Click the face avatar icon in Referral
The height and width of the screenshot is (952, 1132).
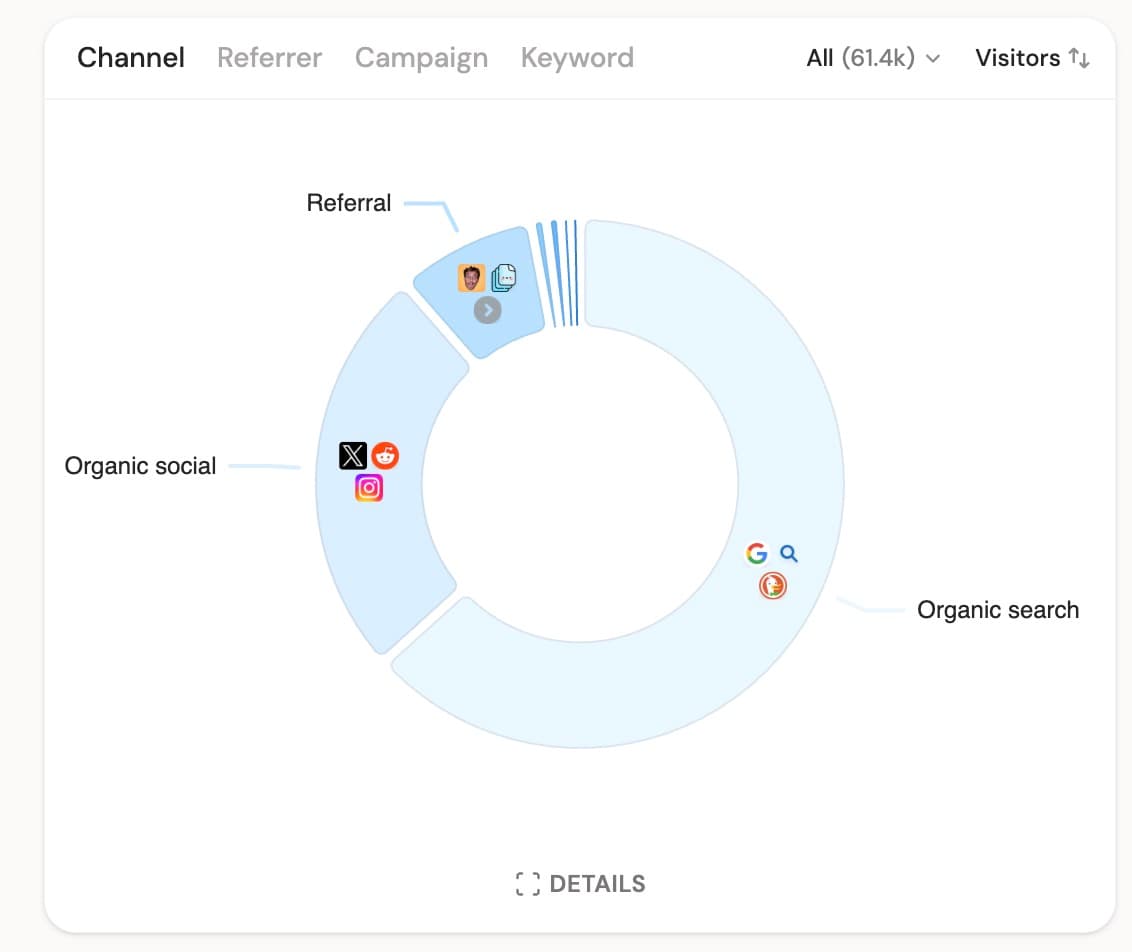pos(471,278)
